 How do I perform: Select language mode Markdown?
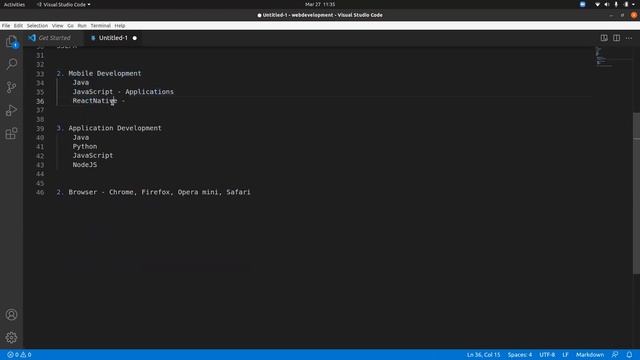(590, 355)
